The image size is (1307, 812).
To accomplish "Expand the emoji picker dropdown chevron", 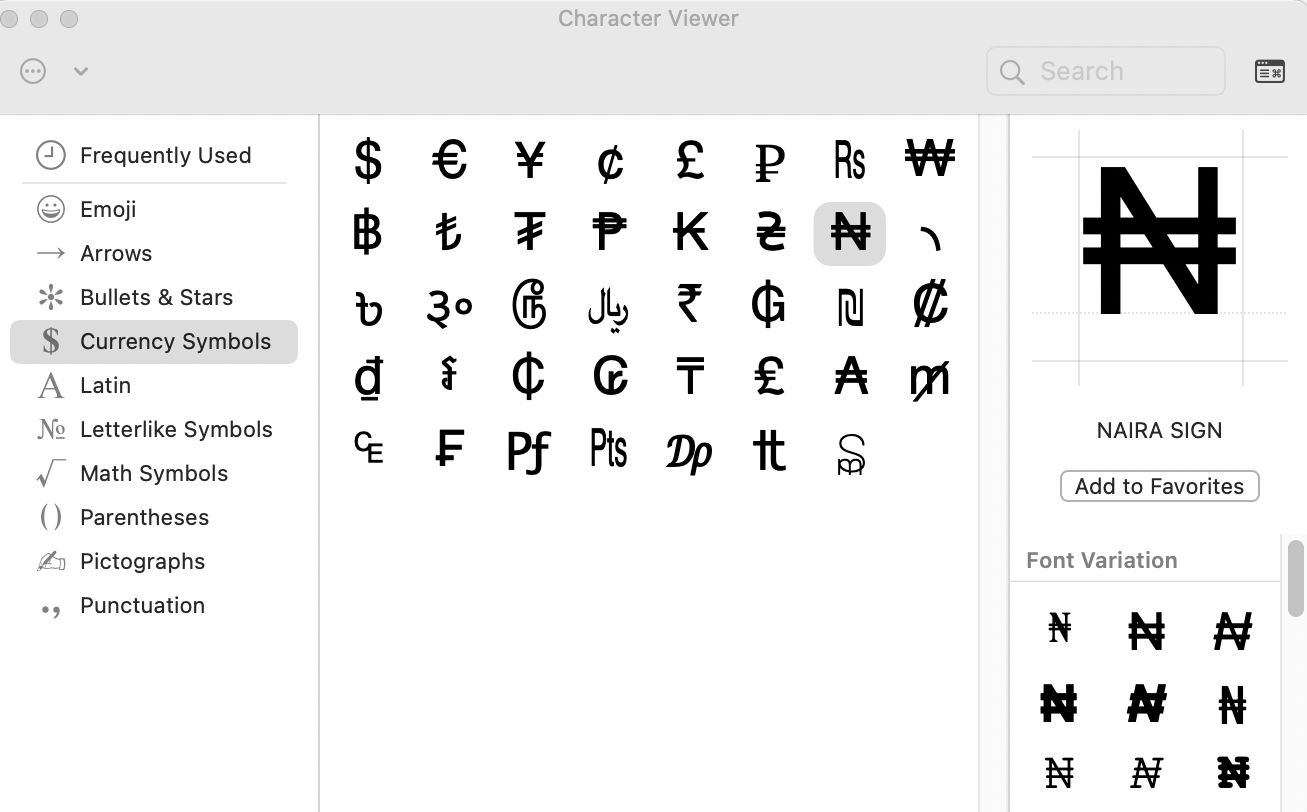I will [x=80, y=70].
